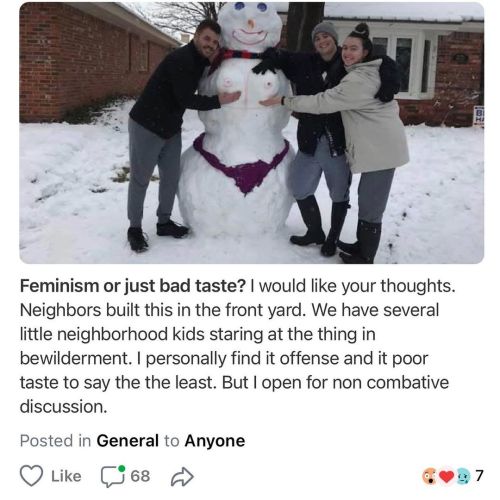Viewport: 500px width, 500px height.
Task: Click the word "discussion." in post text
Action: click(64, 407)
